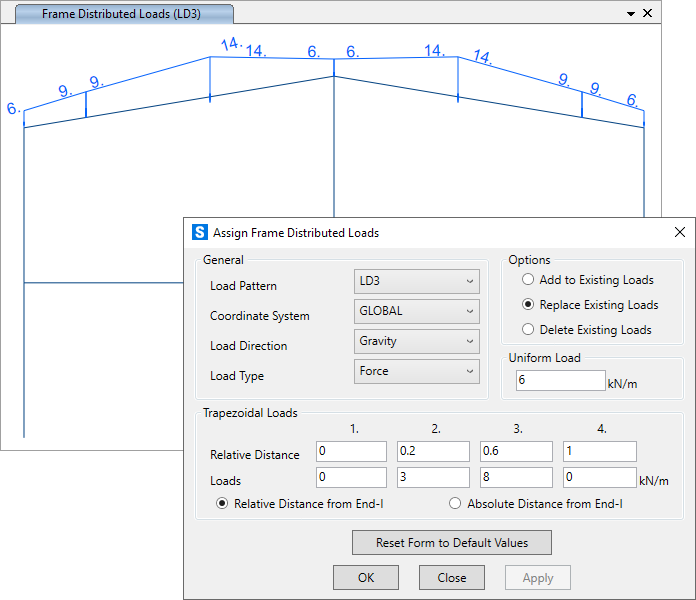Click the Loads field for point 3
Screen dimensions: 696x600
[x=516, y=478]
